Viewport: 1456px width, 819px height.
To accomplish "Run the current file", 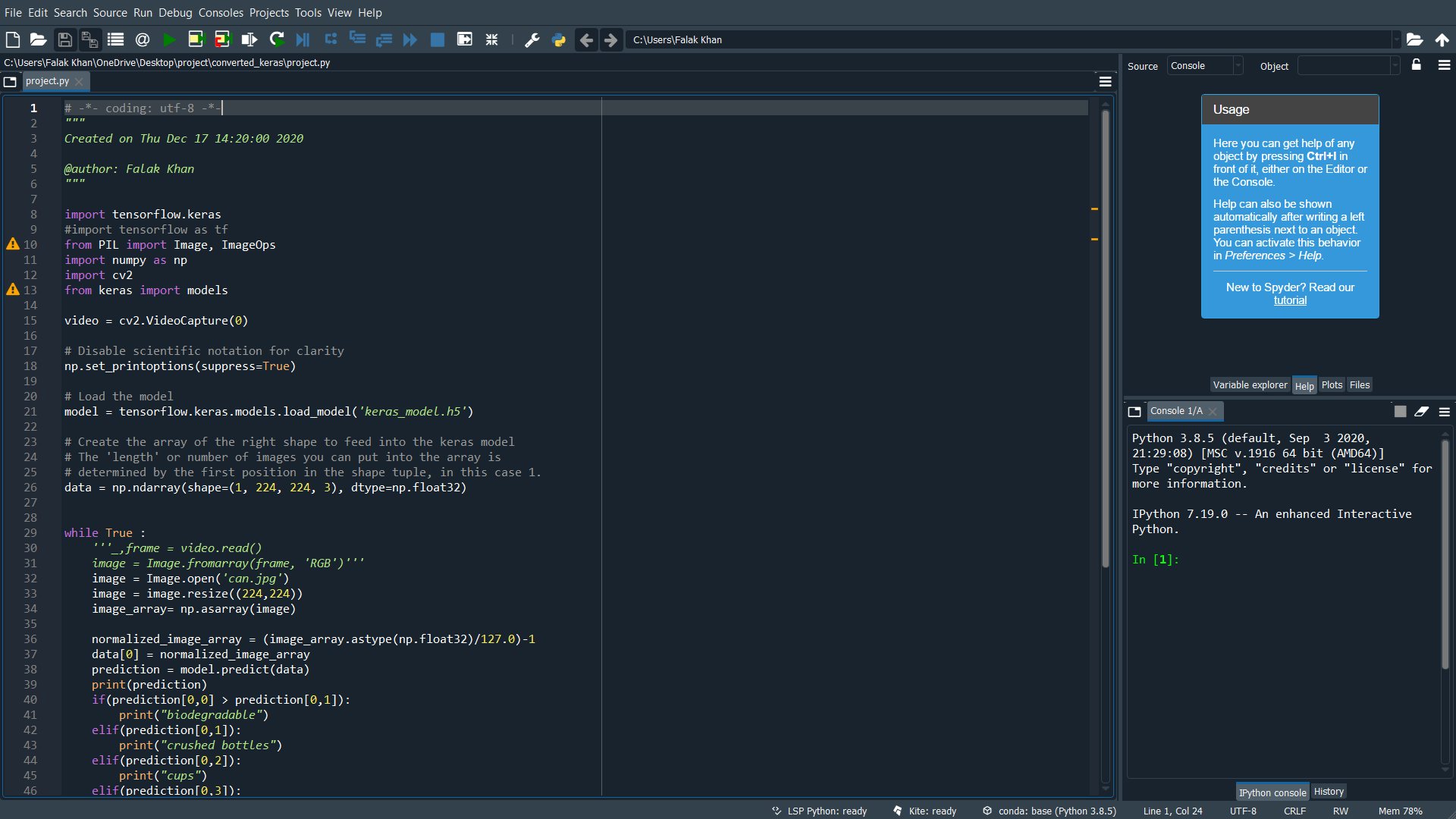I will point(168,39).
